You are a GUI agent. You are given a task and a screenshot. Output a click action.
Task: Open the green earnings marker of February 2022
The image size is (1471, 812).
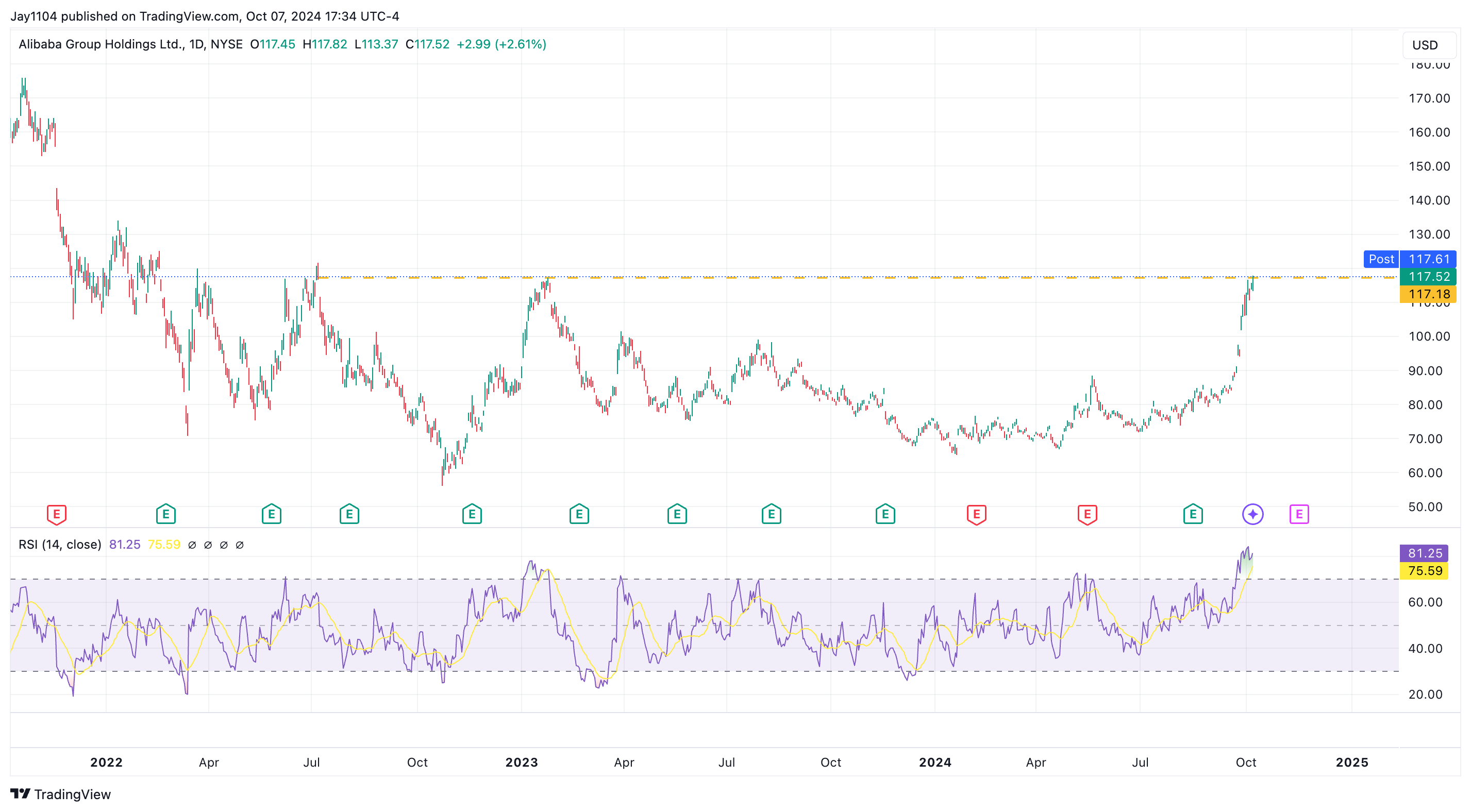click(165, 515)
